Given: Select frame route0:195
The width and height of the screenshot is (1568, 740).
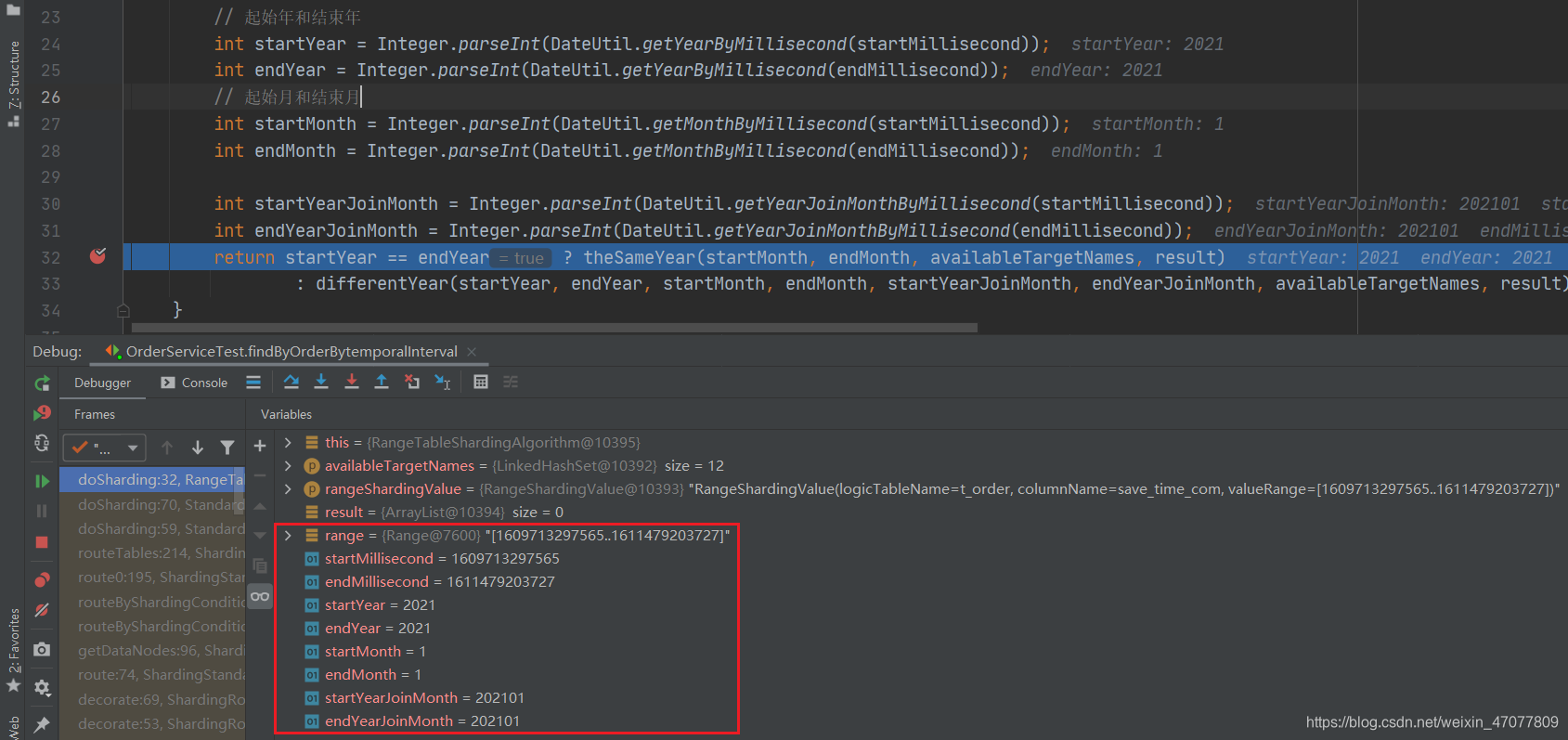Looking at the screenshot, I should point(152,578).
